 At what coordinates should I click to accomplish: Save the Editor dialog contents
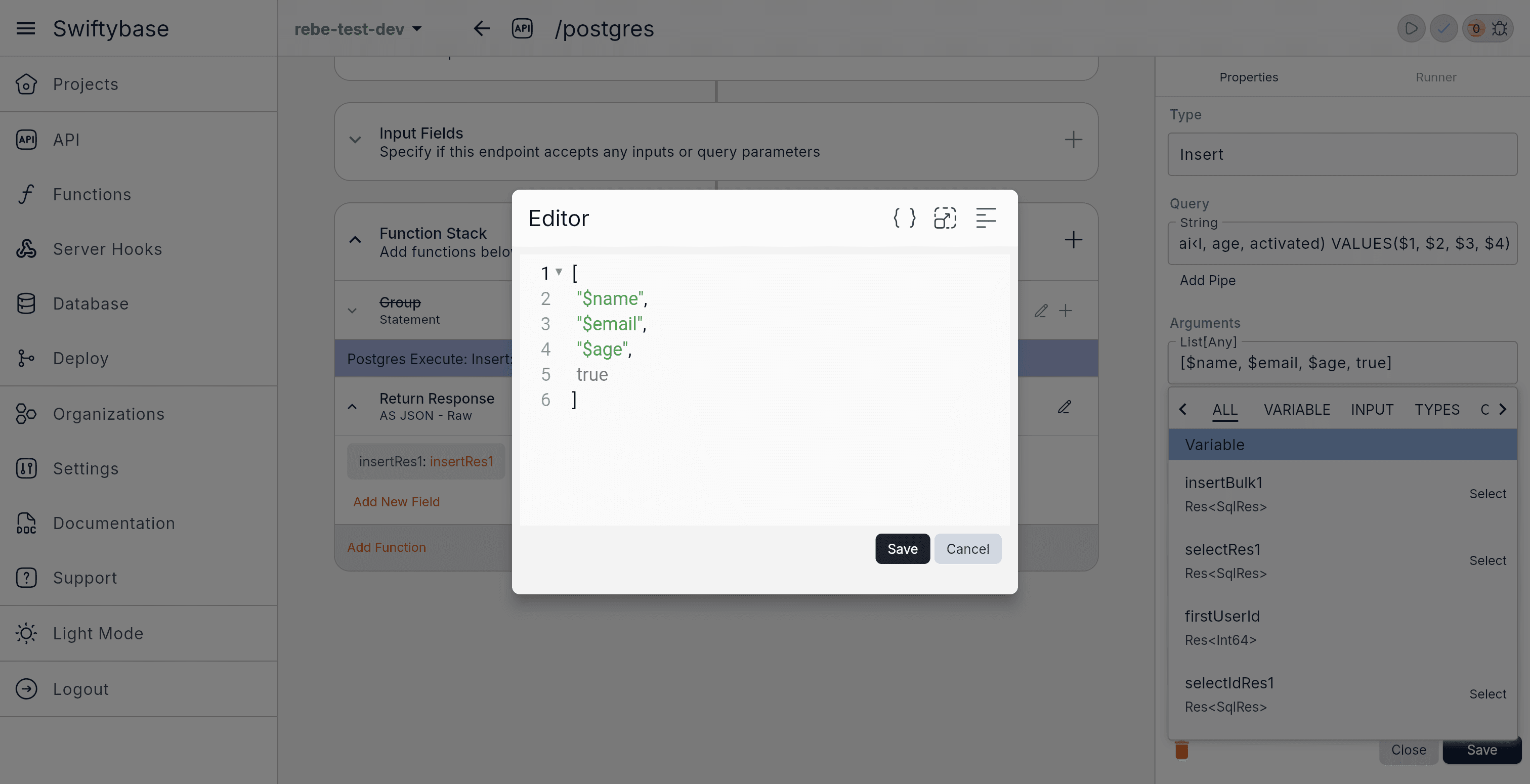[x=902, y=549]
